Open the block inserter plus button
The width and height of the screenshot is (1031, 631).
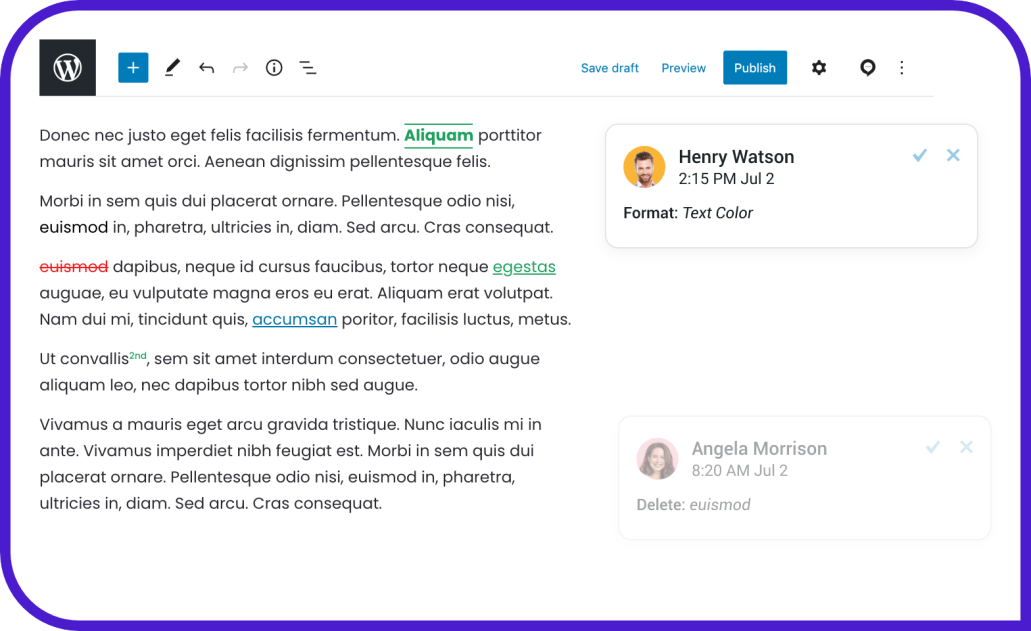click(x=133, y=68)
